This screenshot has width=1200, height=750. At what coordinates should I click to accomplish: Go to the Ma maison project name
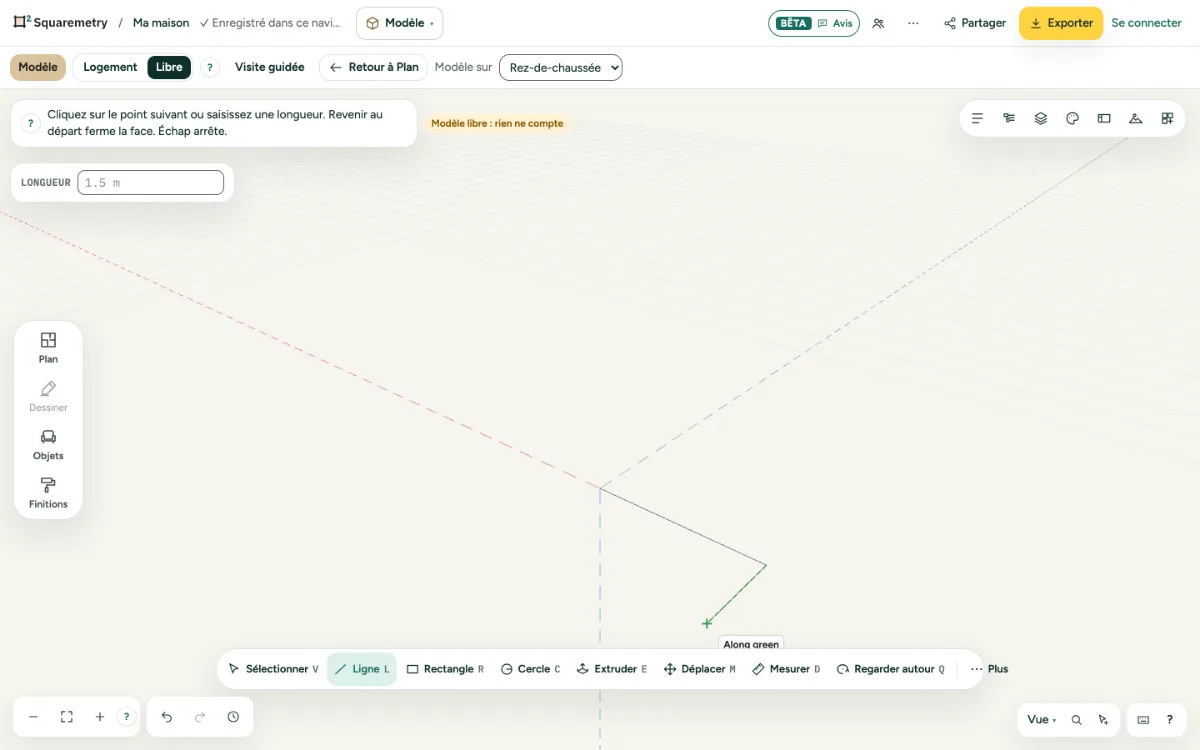161,23
